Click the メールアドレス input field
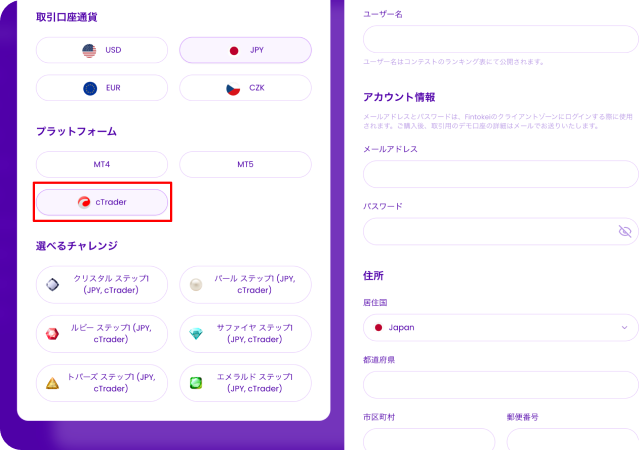This screenshot has height=450, width=642. [x=500, y=174]
